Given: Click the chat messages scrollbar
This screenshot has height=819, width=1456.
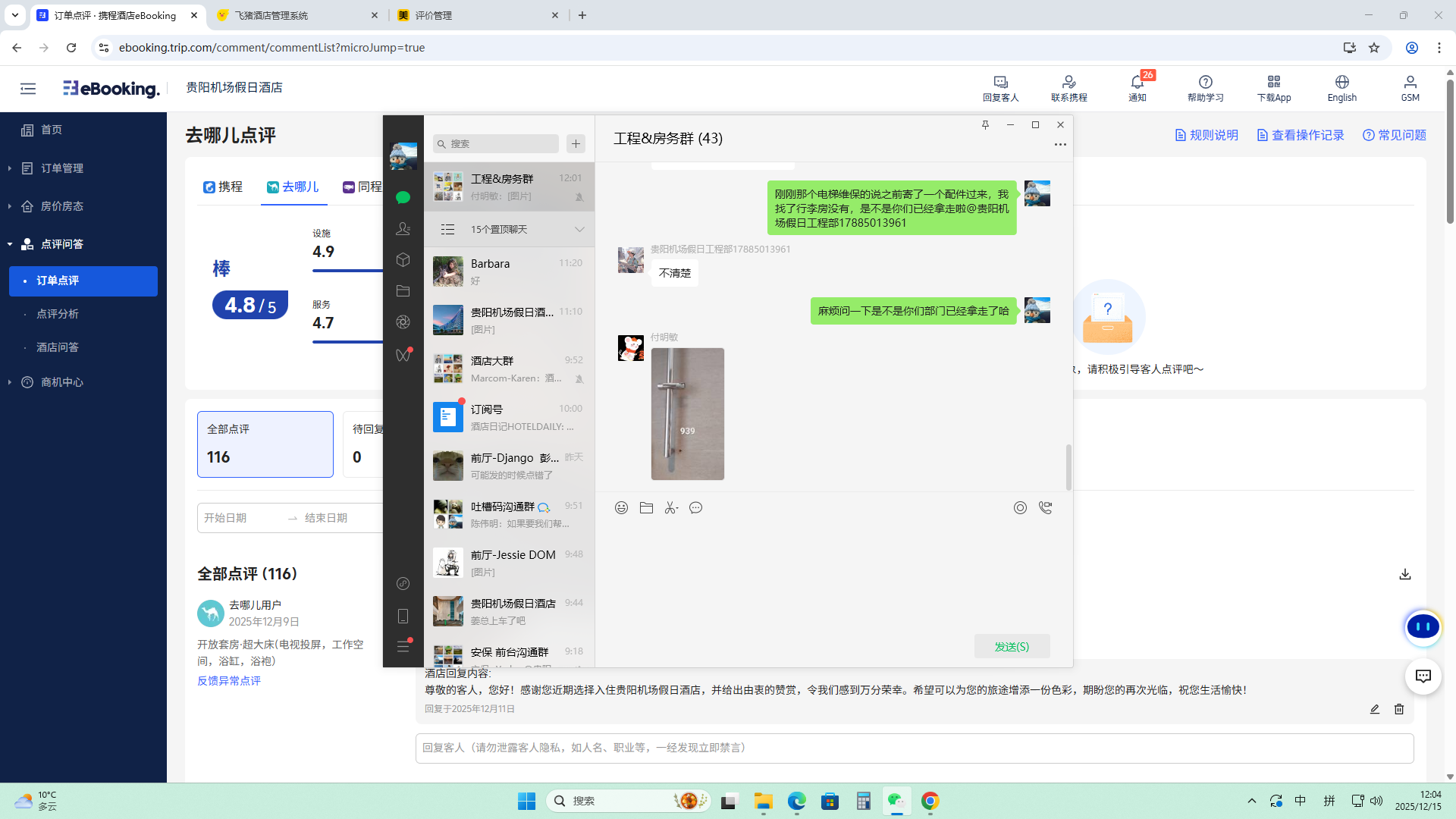Looking at the screenshot, I should [1068, 467].
